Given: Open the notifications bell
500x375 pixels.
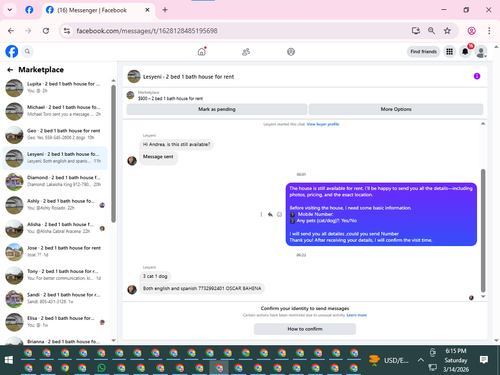Looking at the screenshot, I should [x=465, y=52].
